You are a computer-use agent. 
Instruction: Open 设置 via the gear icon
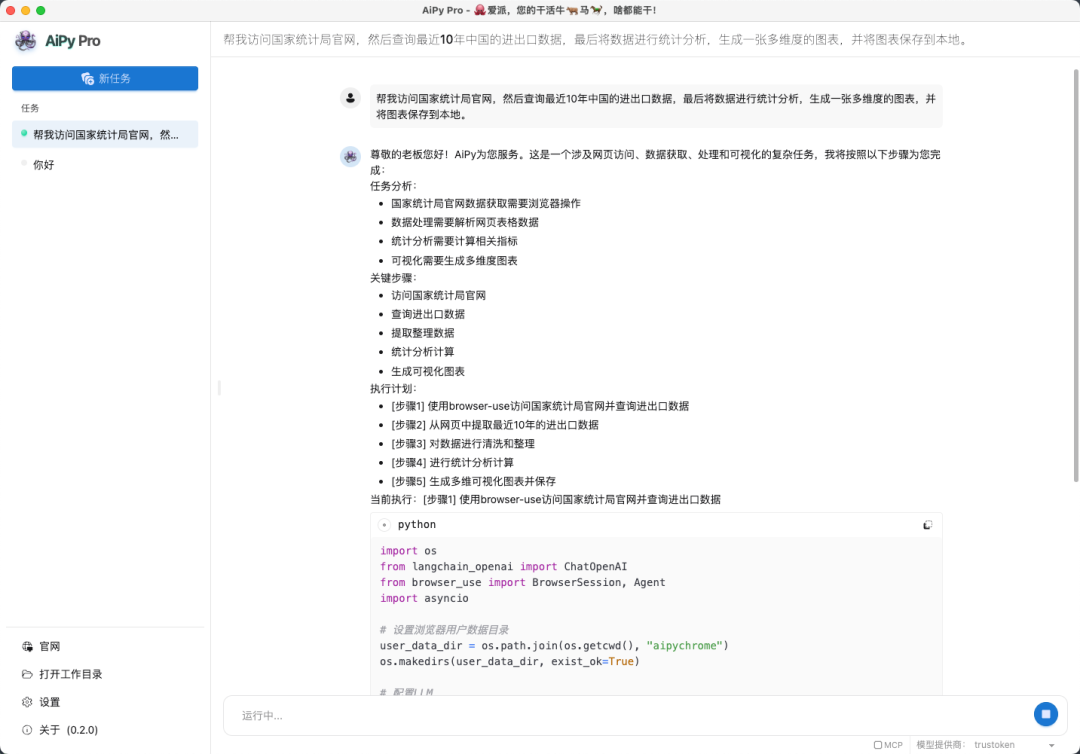coord(27,702)
